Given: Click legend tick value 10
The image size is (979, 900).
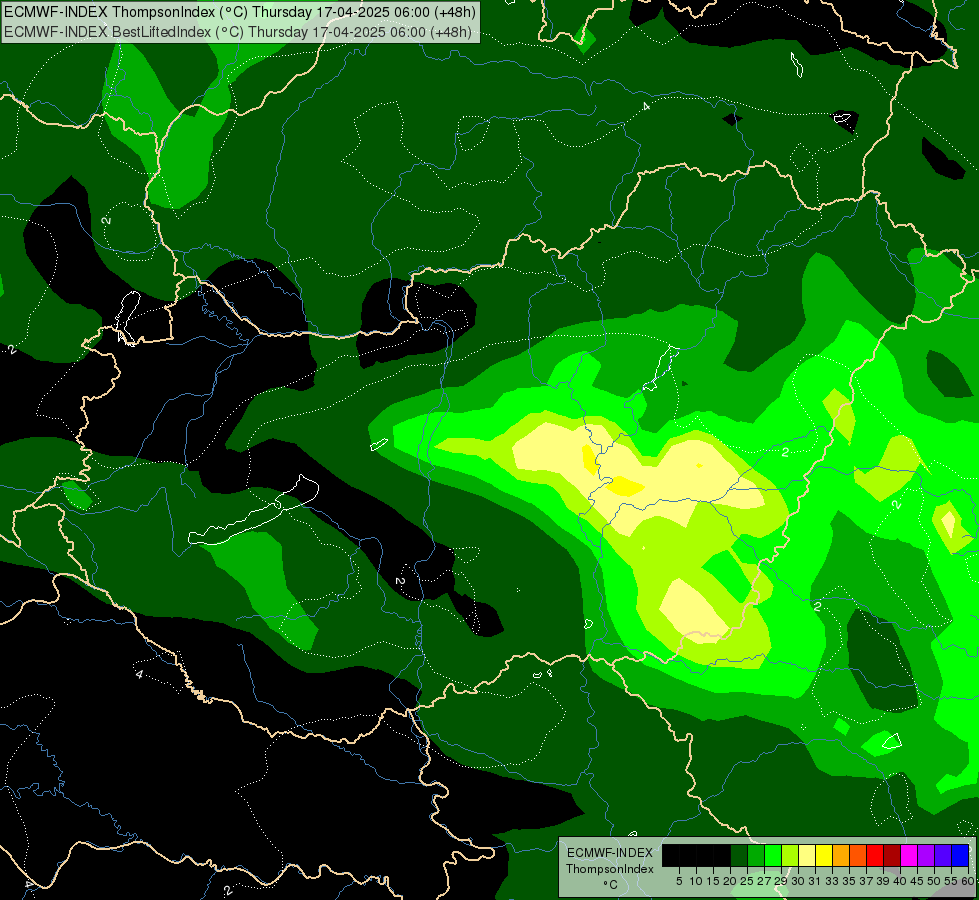Looking at the screenshot, I should coord(696,881).
